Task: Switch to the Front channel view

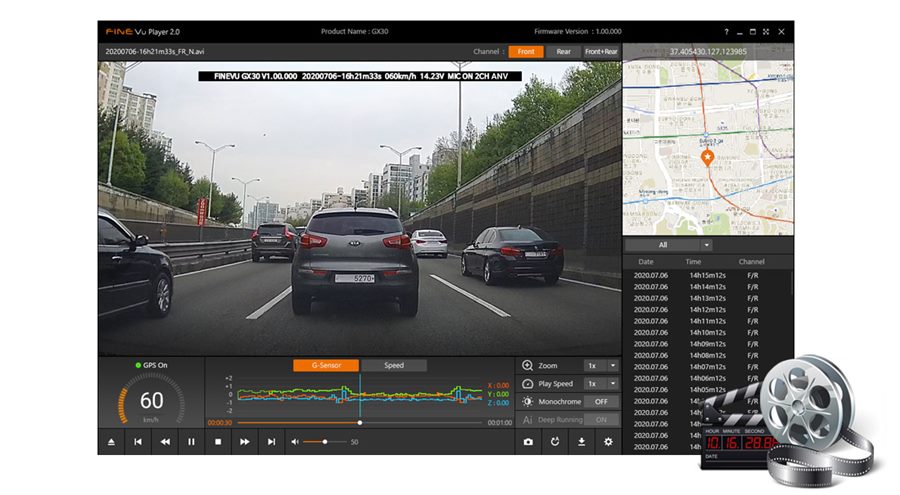Action: pos(526,52)
